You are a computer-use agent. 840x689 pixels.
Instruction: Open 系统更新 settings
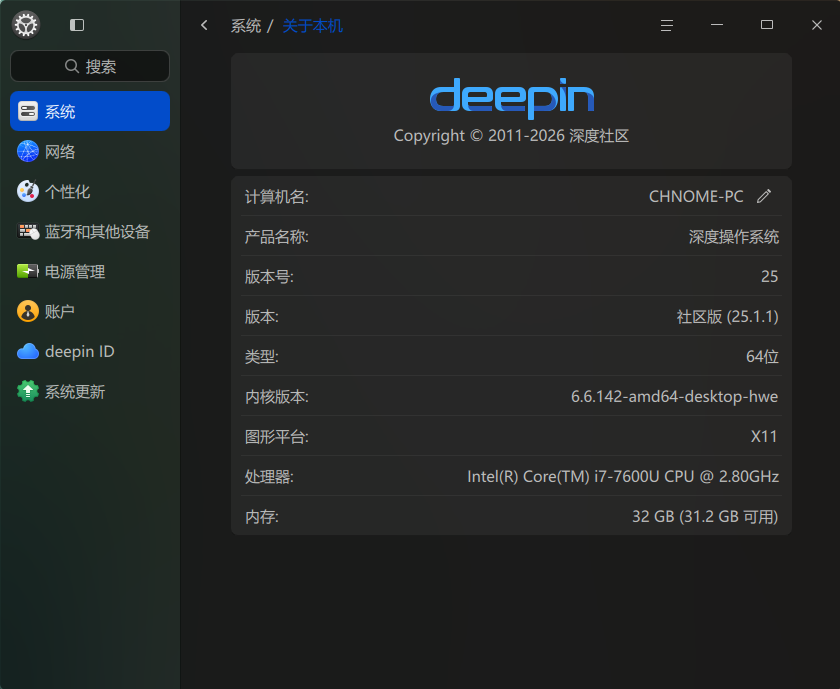pyautogui.click(x=90, y=392)
